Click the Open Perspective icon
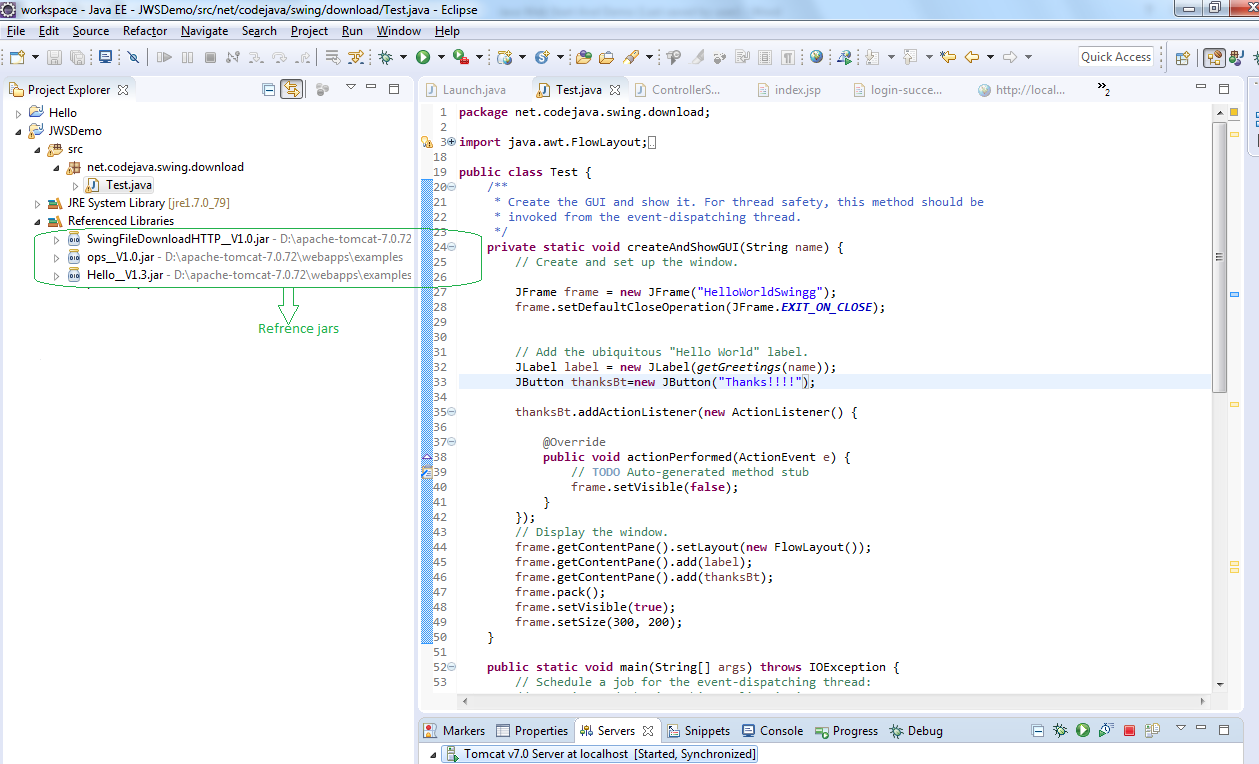The height and width of the screenshot is (764, 1259). click(x=1182, y=57)
